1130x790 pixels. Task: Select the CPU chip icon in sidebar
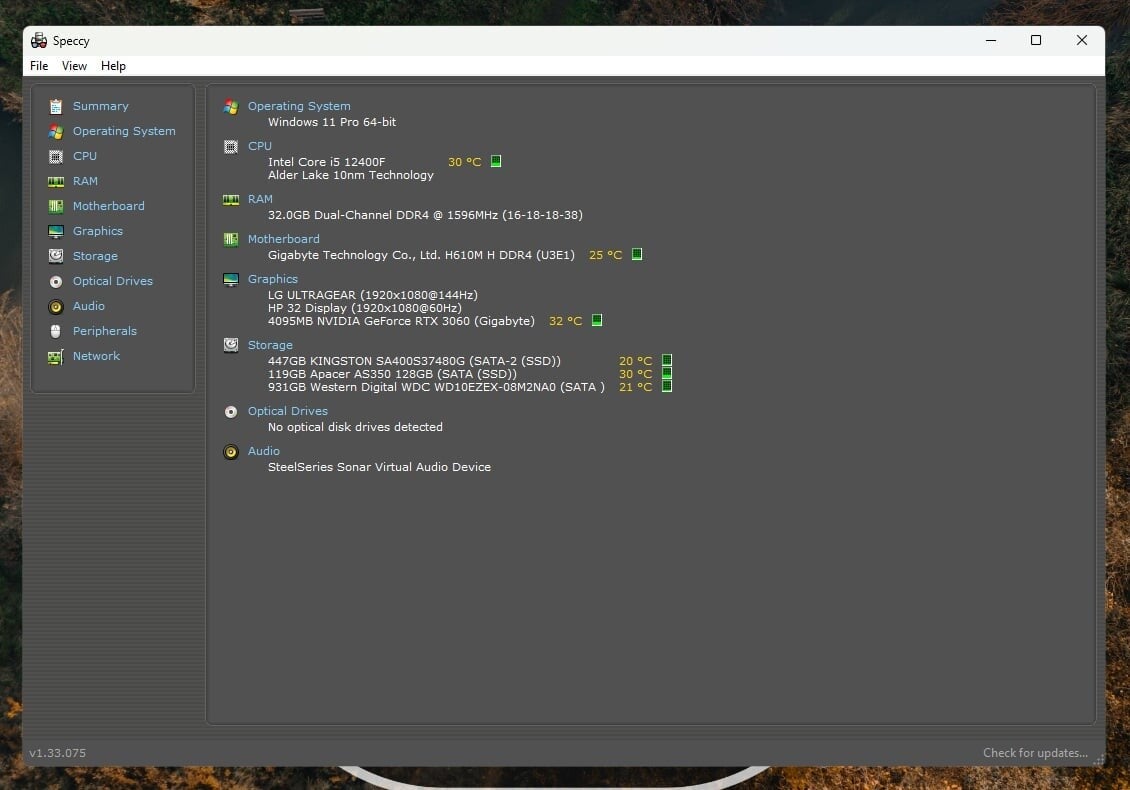(56, 156)
